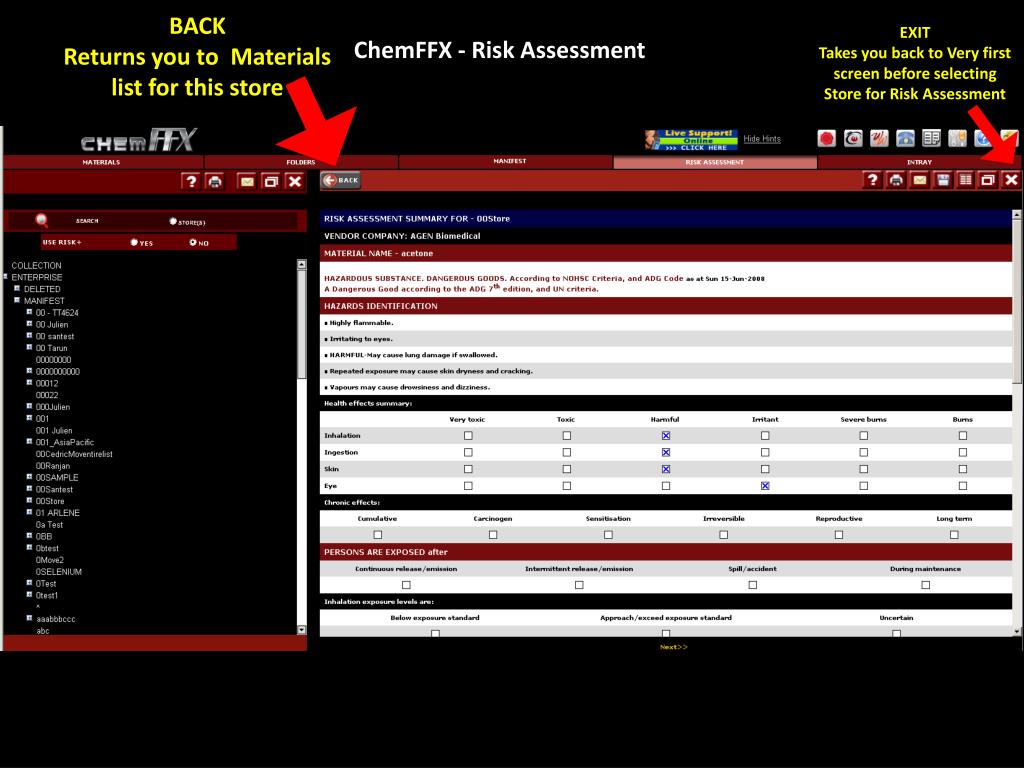
Task: Click the table grid icon in right toolbar
Action: (965, 180)
